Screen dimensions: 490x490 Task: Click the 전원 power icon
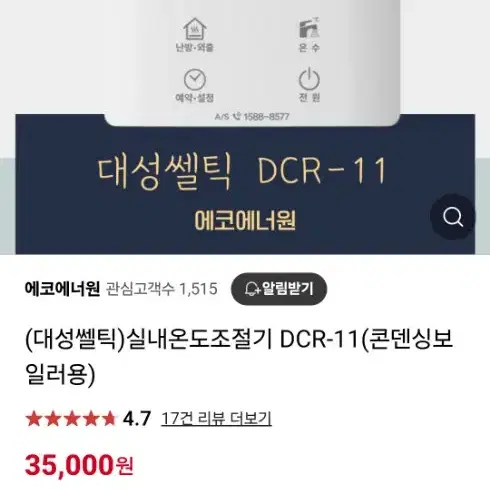point(309,79)
